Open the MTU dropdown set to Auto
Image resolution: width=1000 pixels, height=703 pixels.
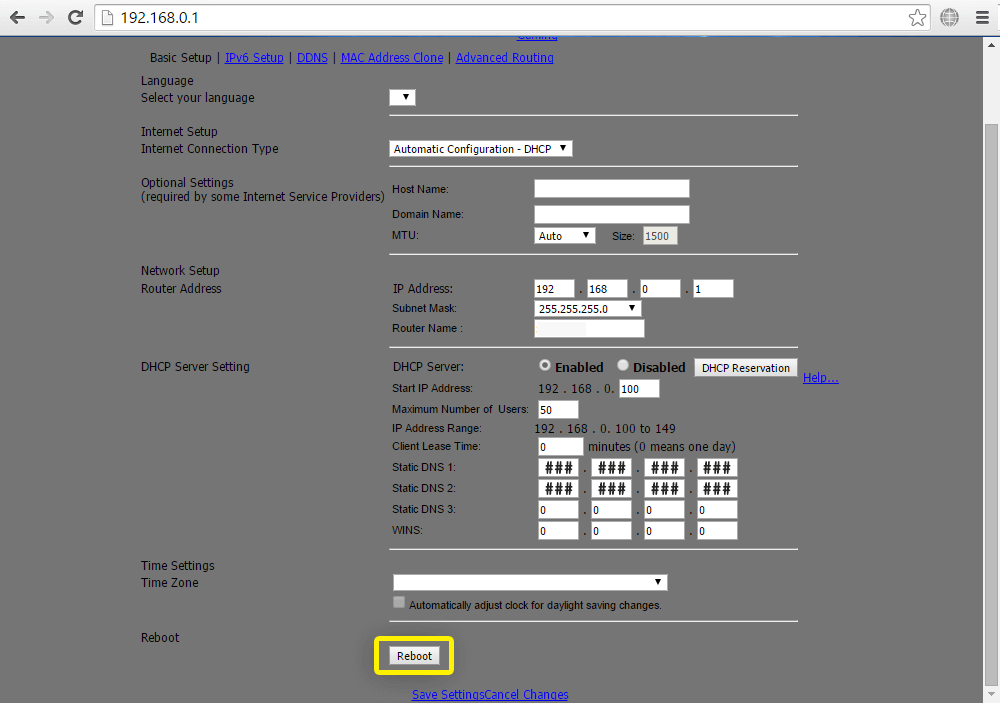(x=564, y=235)
